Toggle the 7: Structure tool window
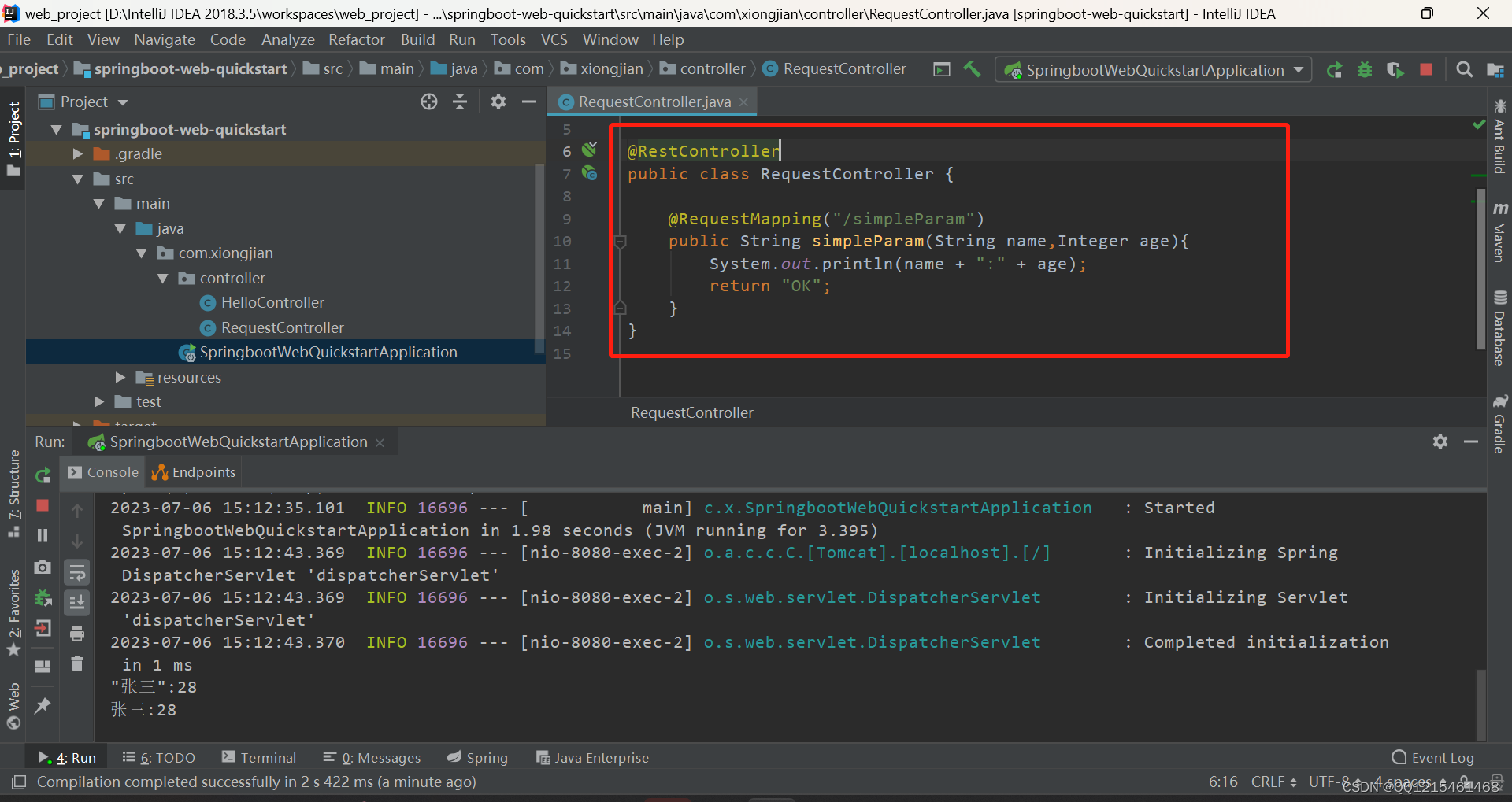The height and width of the screenshot is (802, 1512). point(13,493)
